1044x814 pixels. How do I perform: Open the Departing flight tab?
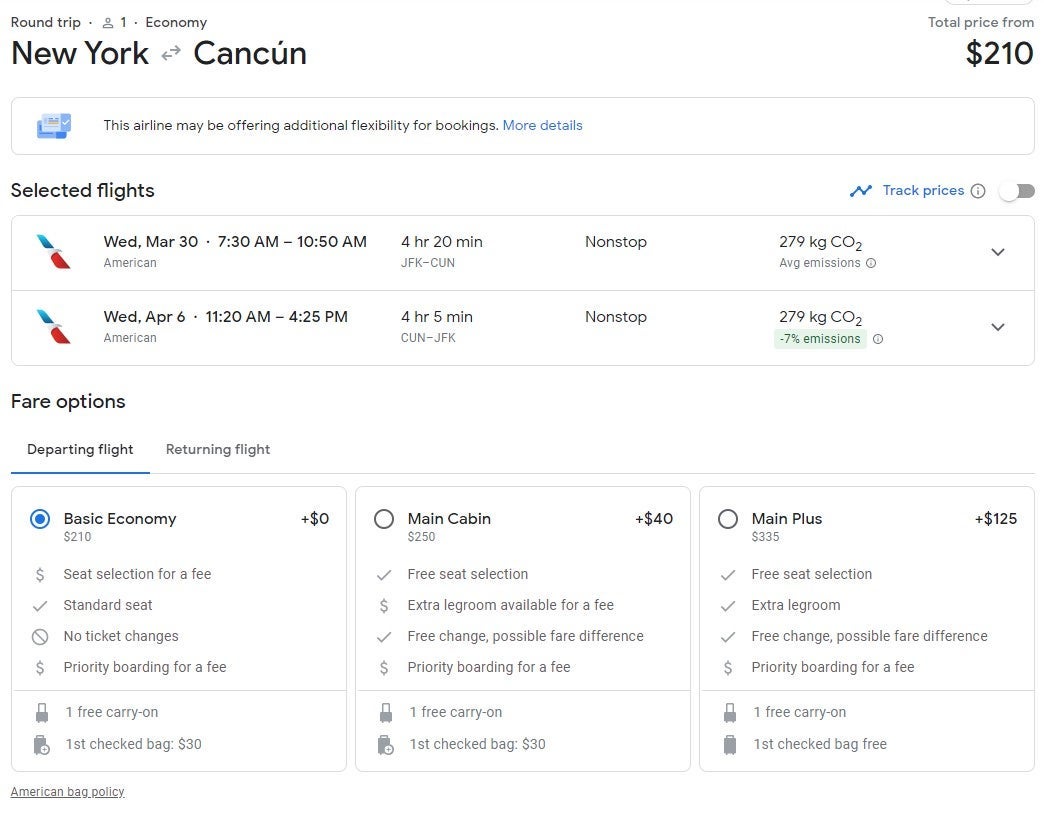tap(80, 450)
